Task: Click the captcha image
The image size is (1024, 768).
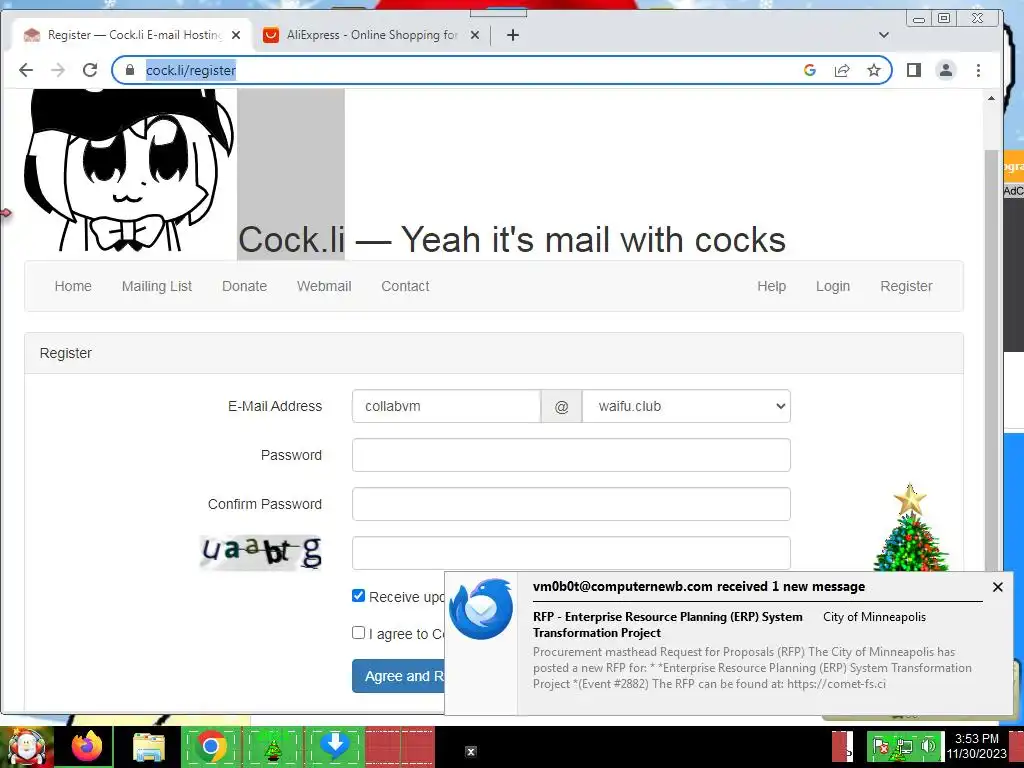Action: (261, 552)
